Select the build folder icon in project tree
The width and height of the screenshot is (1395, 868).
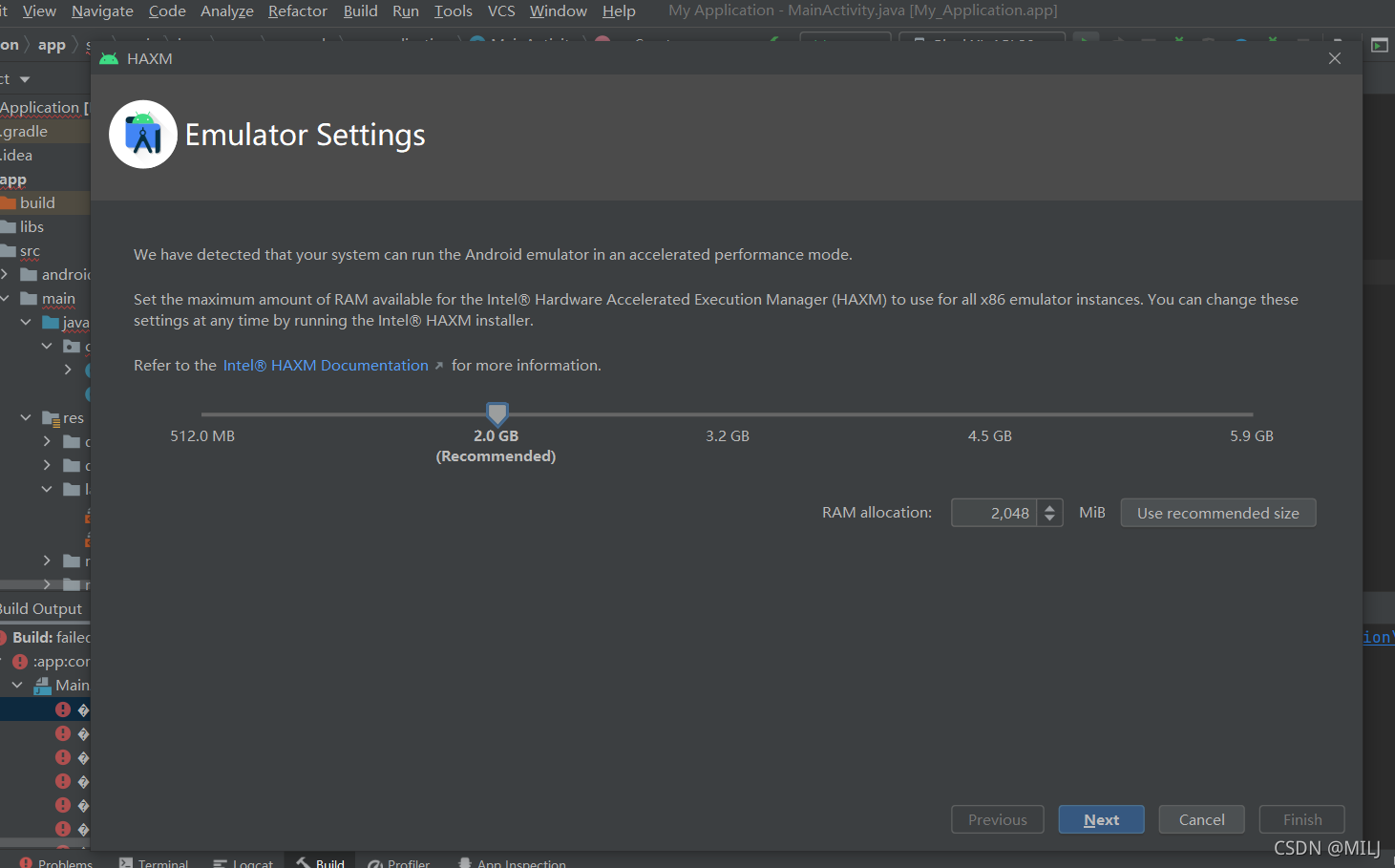pyautogui.click(x=9, y=202)
